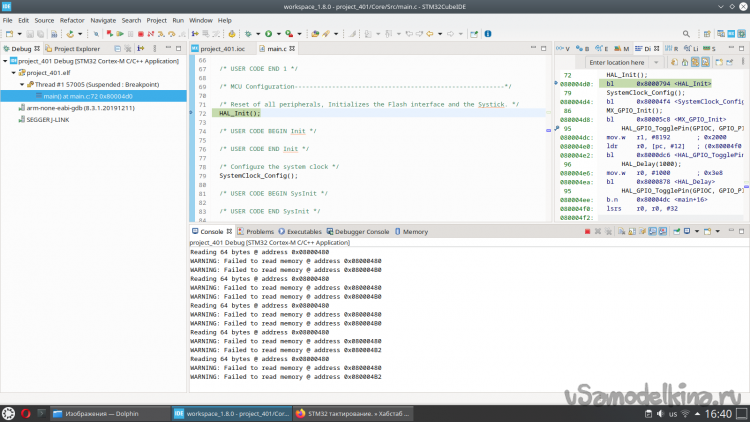Click the Suspend debug button

coord(128,33)
